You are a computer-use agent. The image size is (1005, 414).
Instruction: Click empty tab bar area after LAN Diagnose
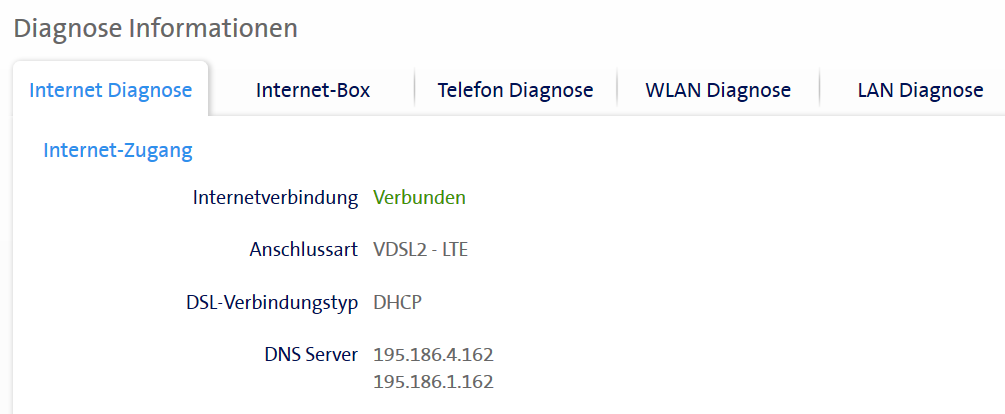pyautogui.click(x=998, y=90)
